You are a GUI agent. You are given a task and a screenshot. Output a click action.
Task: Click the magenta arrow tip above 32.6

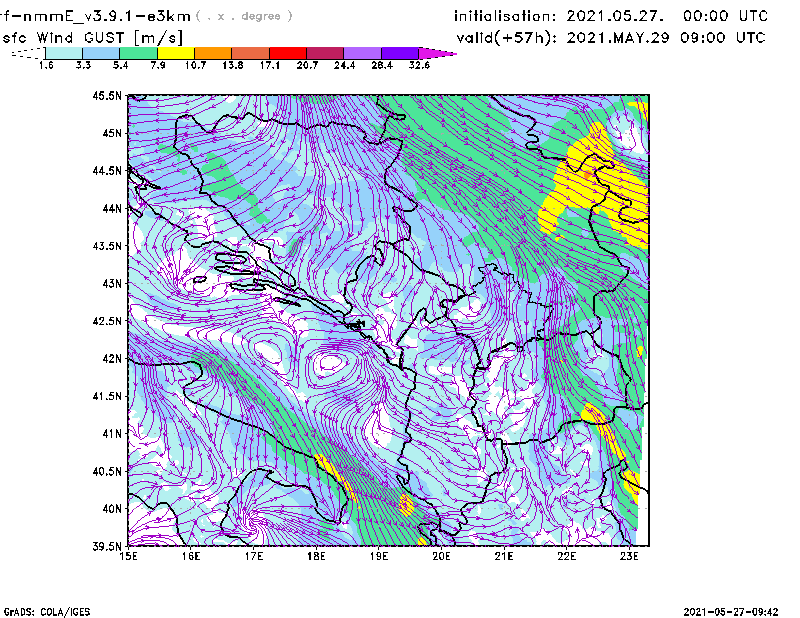tap(437, 53)
